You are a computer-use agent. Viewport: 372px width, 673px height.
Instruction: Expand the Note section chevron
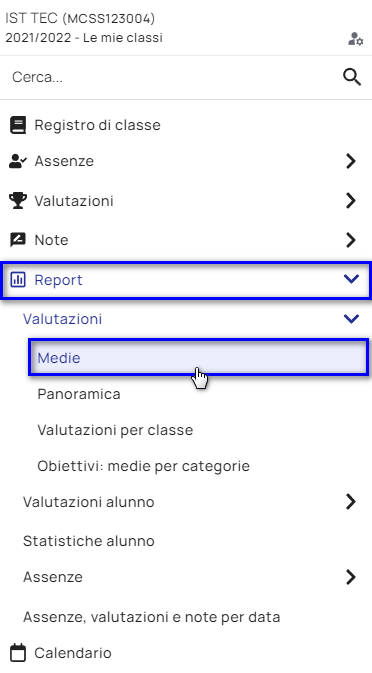tap(351, 240)
